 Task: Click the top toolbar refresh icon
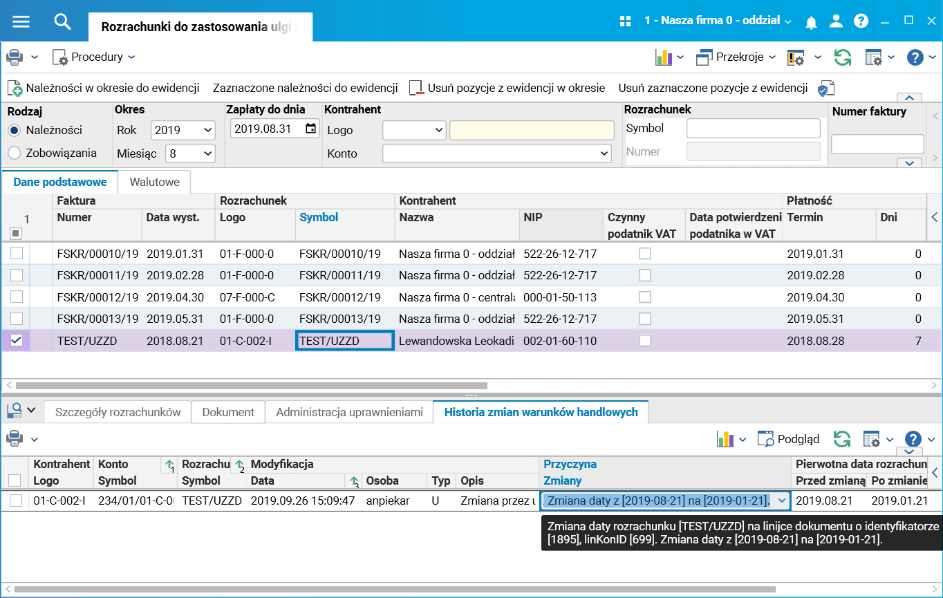click(x=843, y=57)
